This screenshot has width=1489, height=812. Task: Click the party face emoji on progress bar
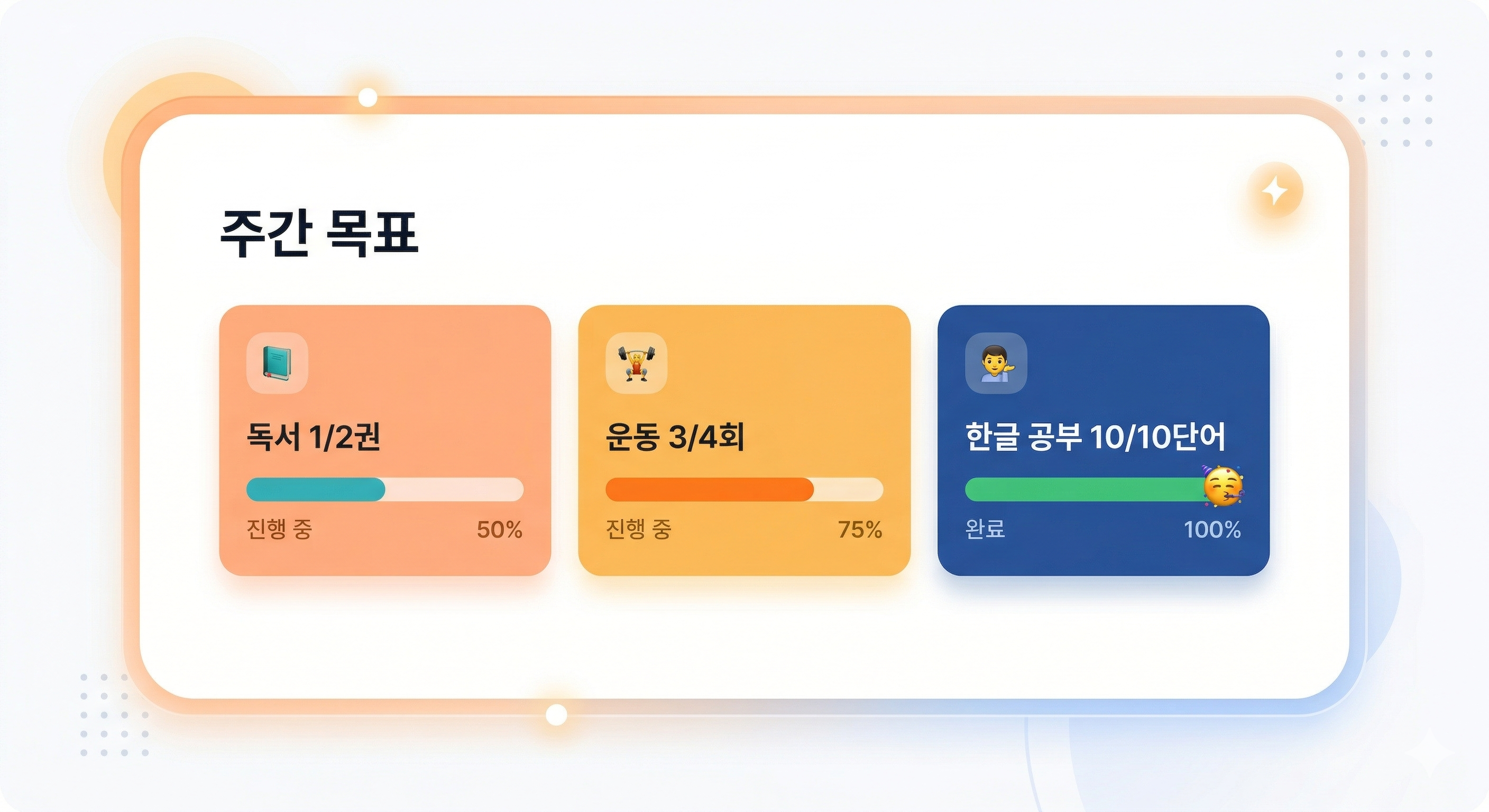click(x=1223, y=486)
